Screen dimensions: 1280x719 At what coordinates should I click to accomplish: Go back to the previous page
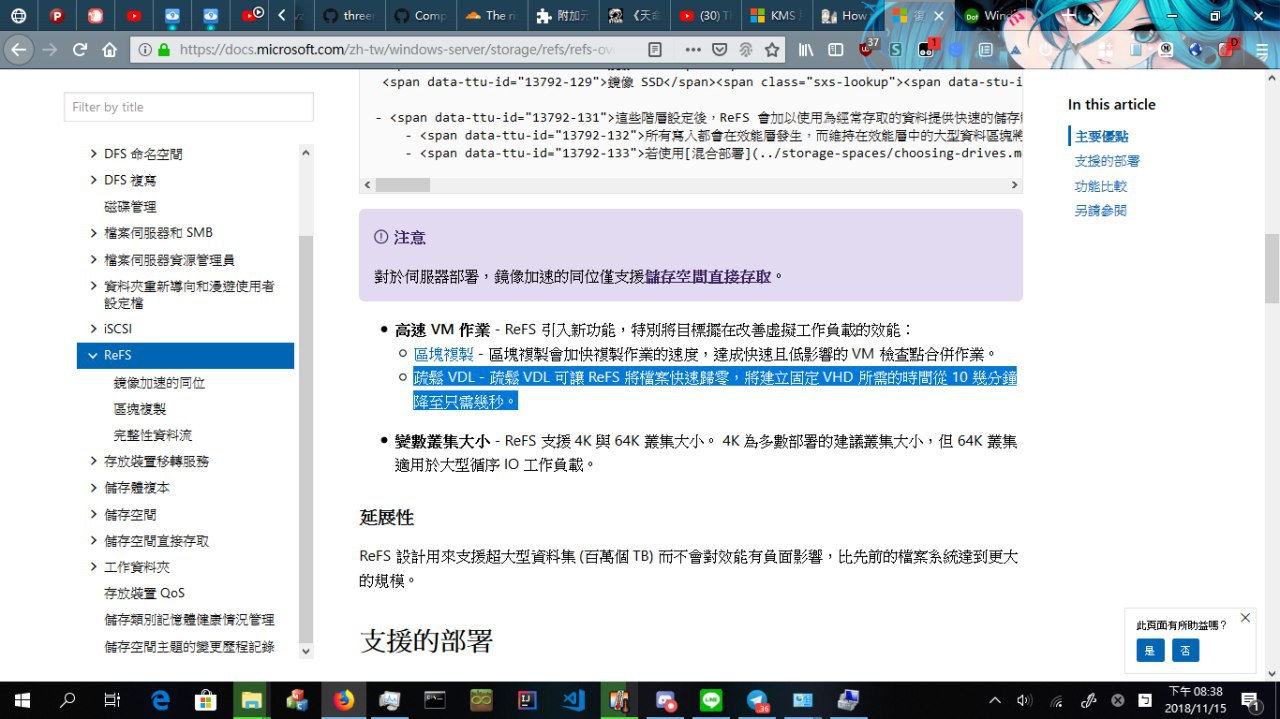pos(20,49)
